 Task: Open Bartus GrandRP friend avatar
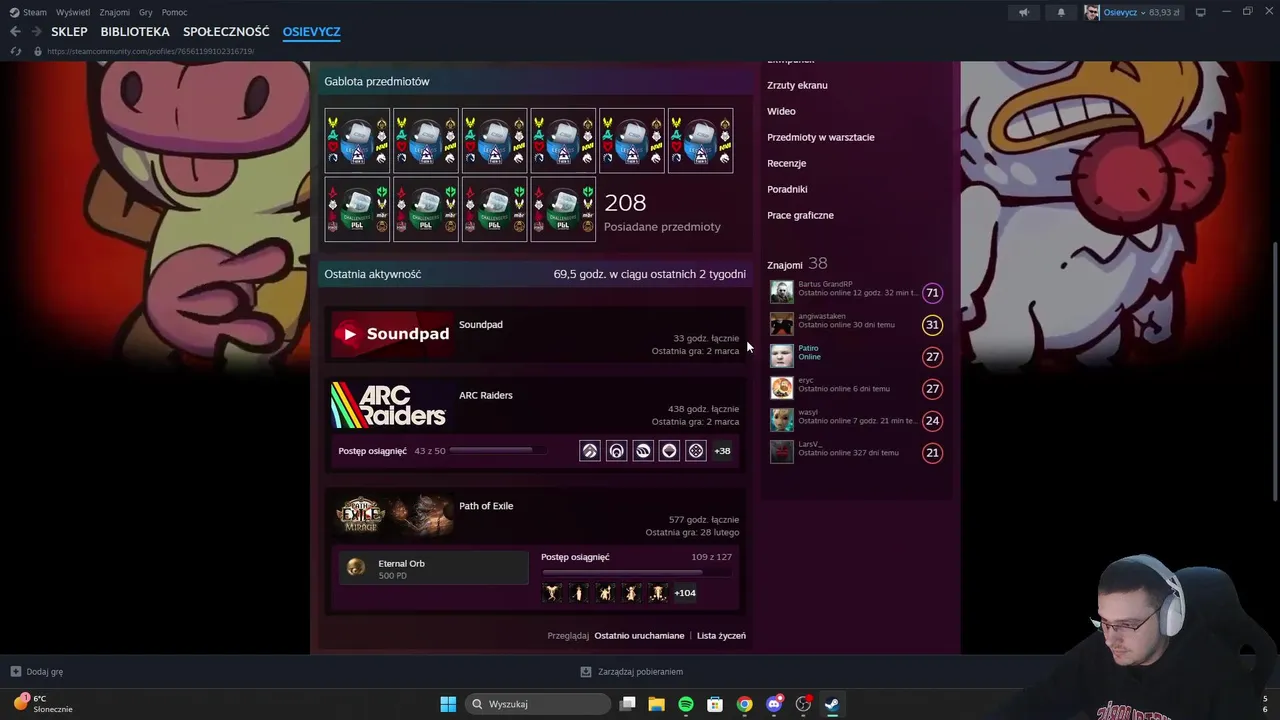pos(782,292)
